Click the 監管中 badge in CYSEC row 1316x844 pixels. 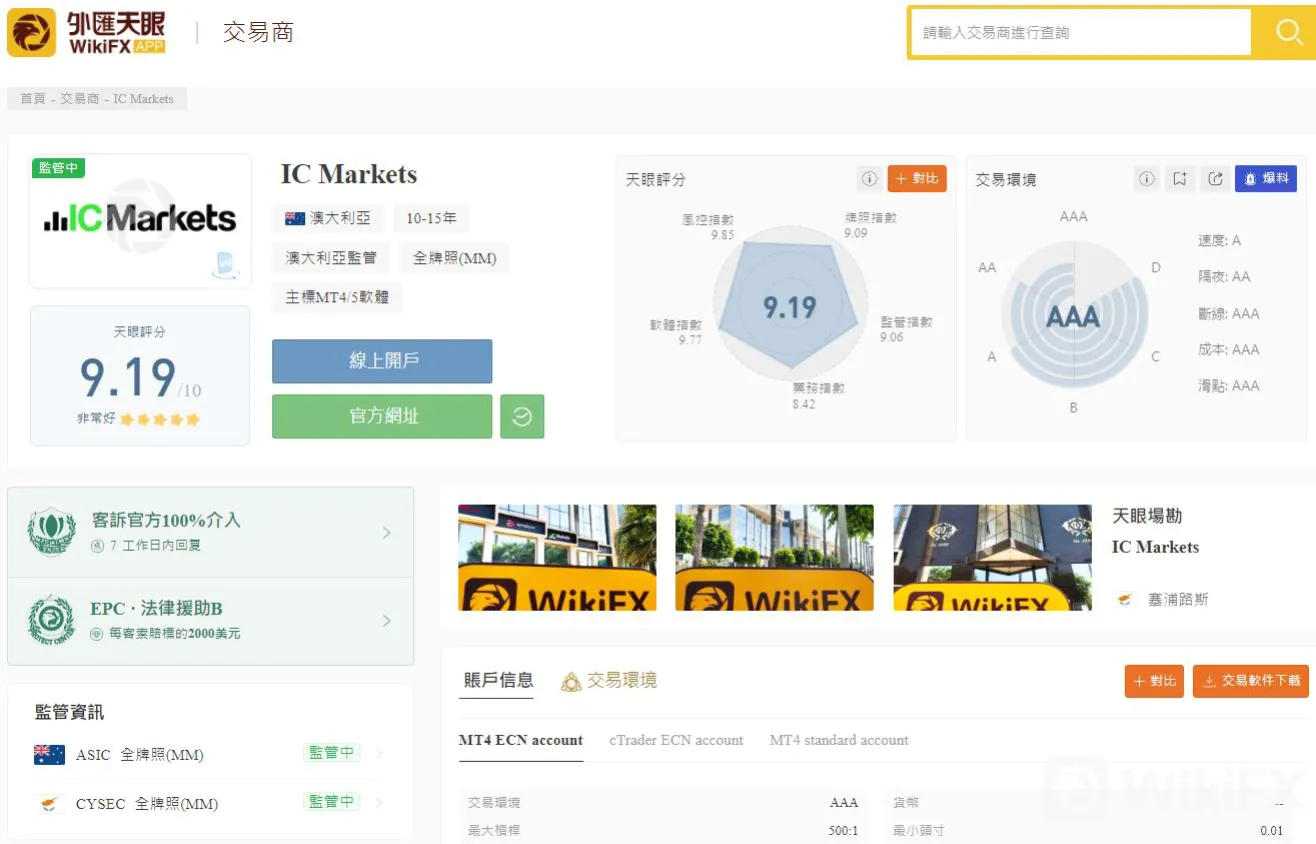click(332, 802)
